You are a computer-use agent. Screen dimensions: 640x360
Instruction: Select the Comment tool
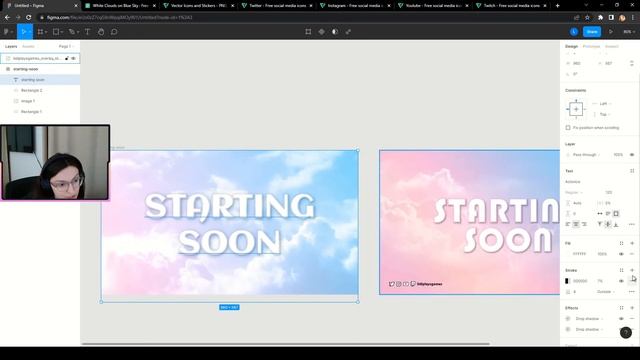[114, 32]
